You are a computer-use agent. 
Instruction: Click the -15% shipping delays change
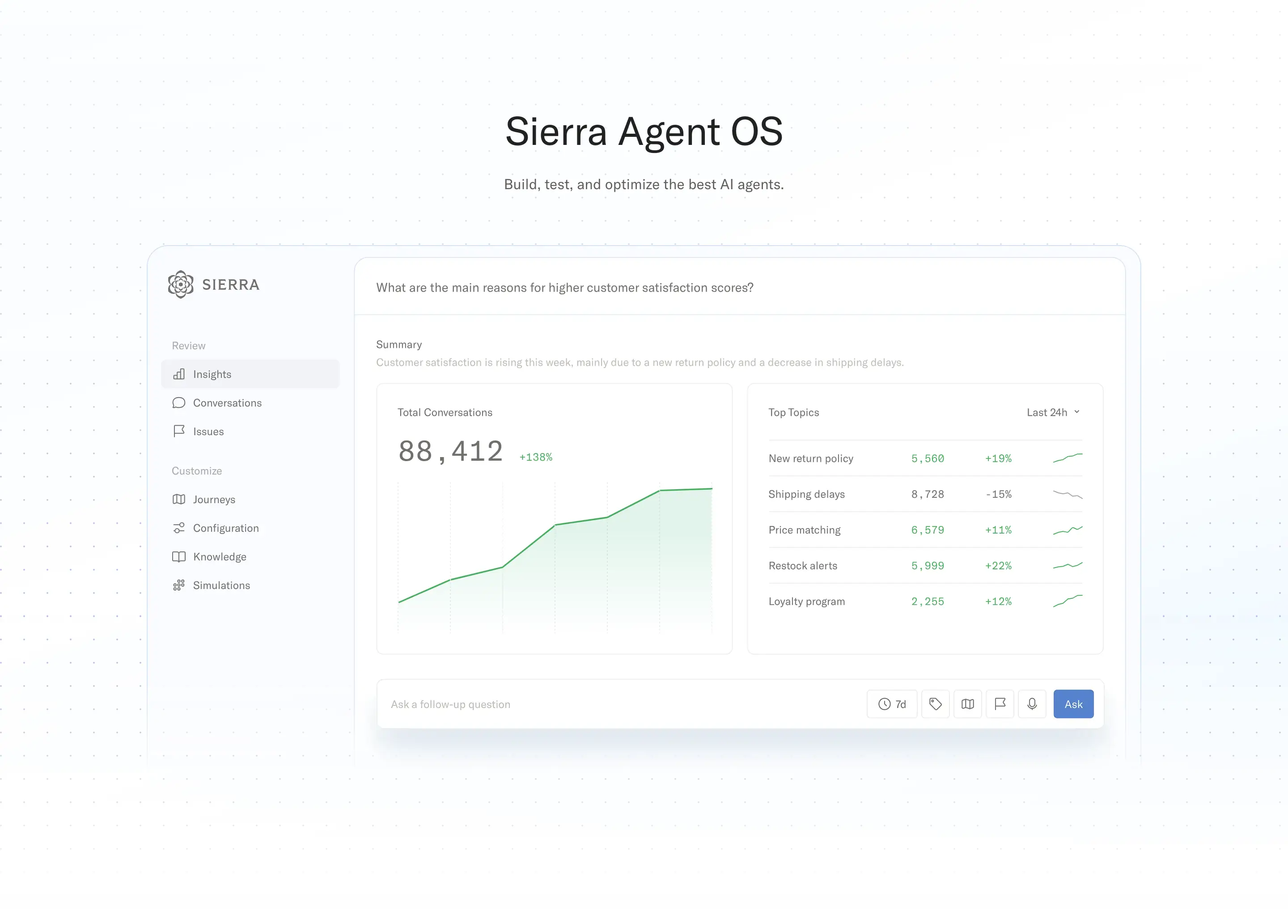click(x=998, y=494)
